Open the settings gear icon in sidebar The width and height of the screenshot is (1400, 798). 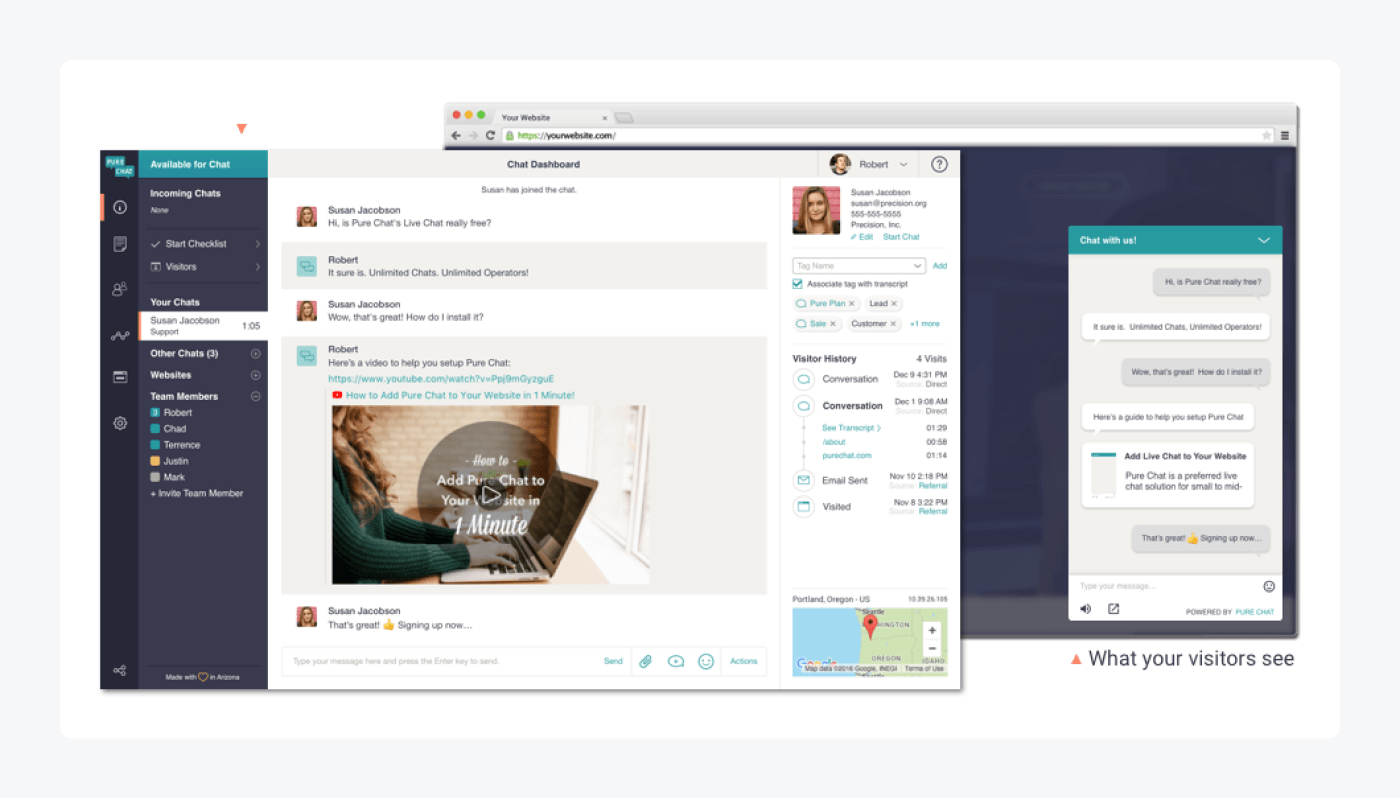120,423
